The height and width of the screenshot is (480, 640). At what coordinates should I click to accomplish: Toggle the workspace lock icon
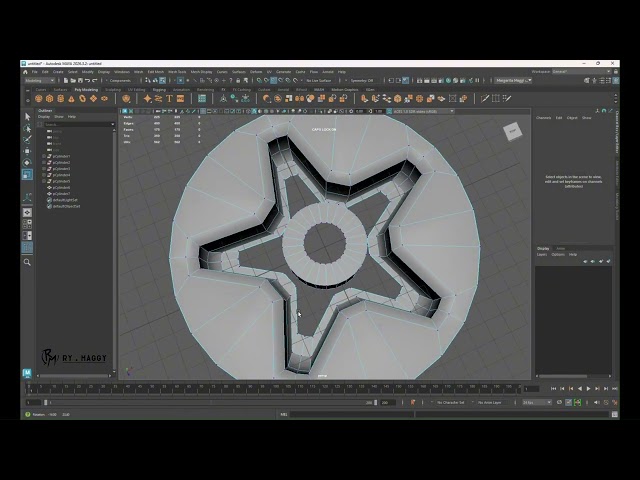[x=616, y=71]
